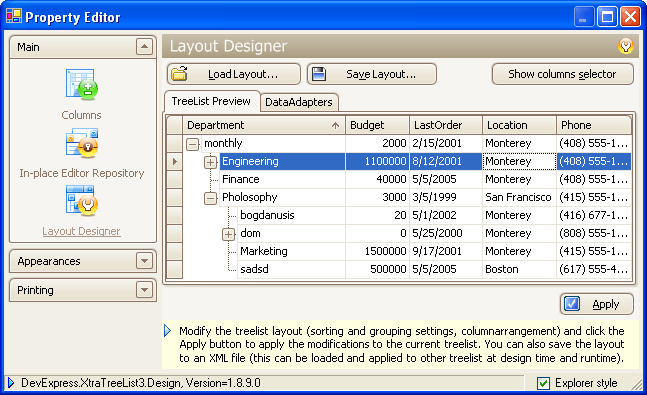Click the 3/5/1999 LastOrder cell

click(x=446, y=197)
